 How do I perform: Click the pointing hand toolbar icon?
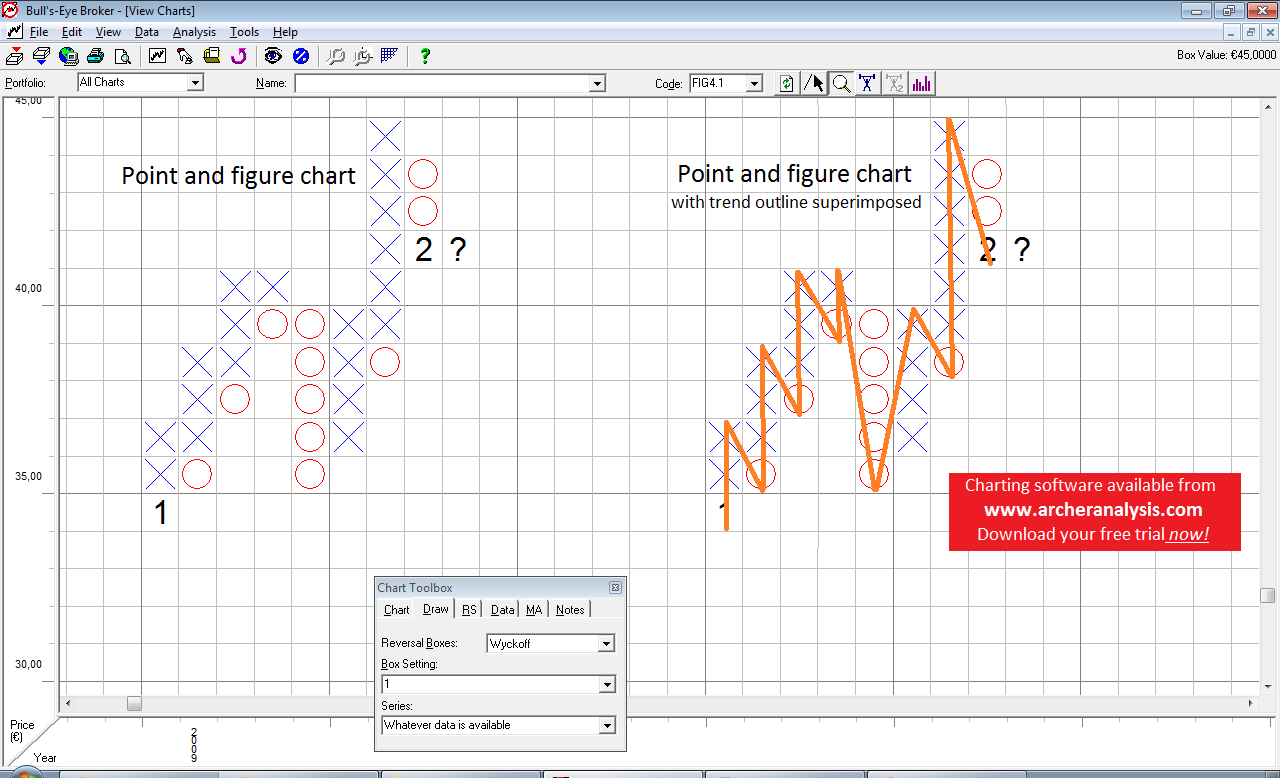point(184,56)
